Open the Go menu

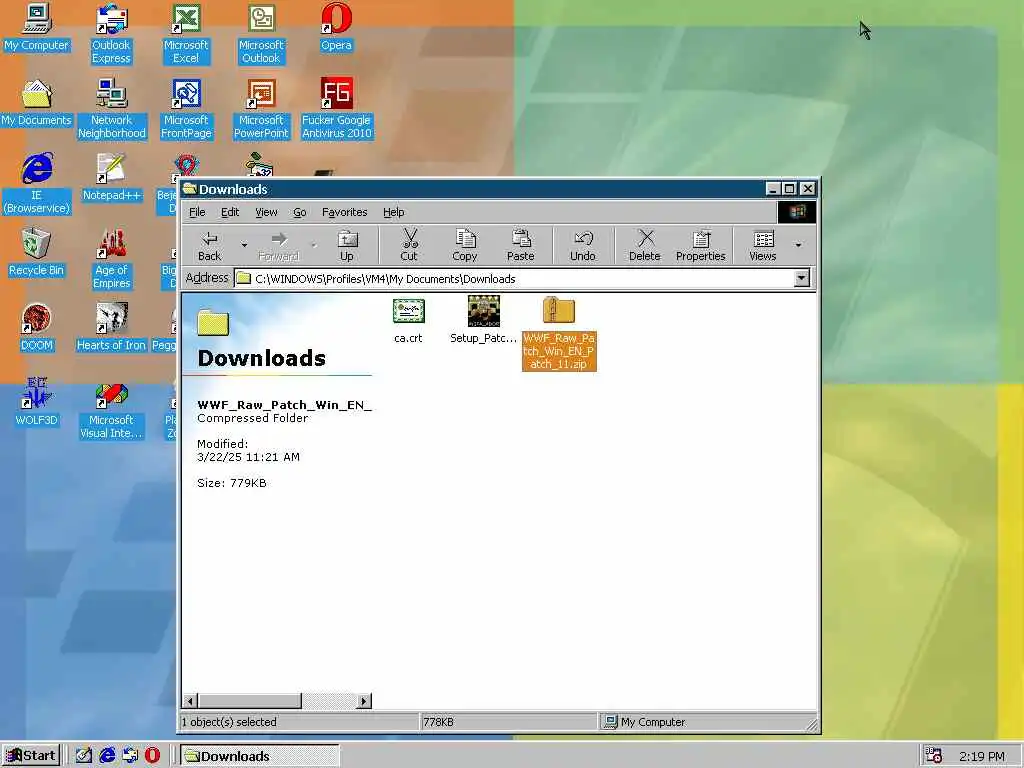pos(300,212)
